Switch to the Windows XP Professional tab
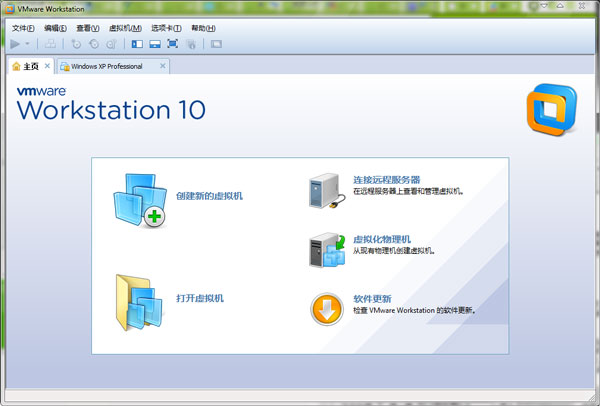The image size is (600, 406). coord(113,66)
